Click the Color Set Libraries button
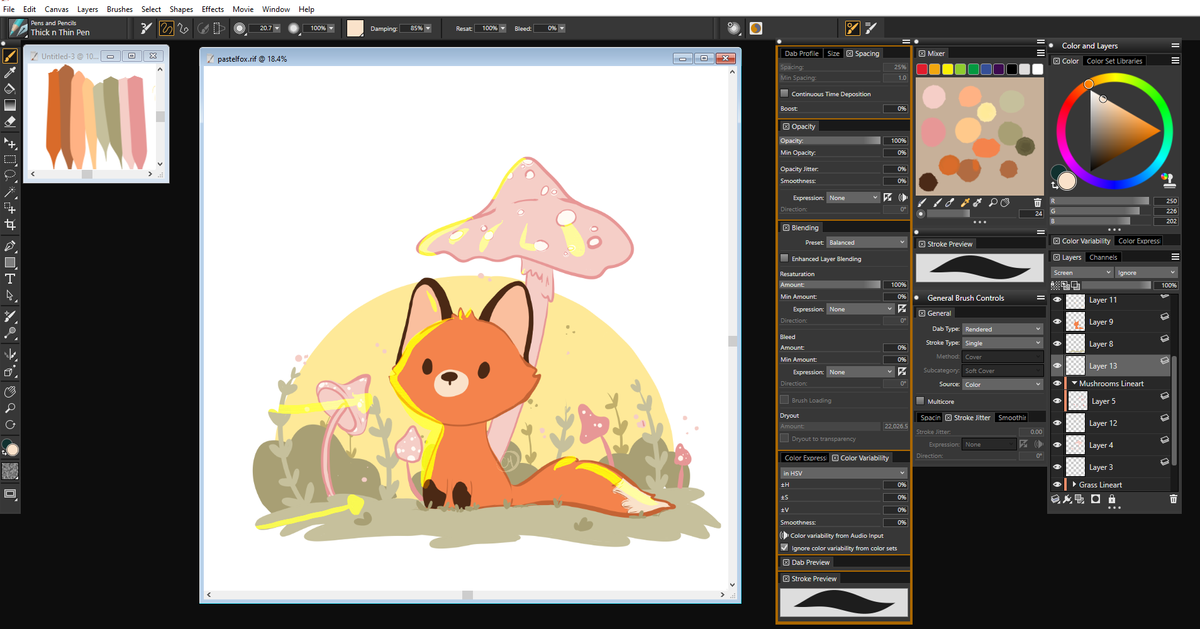The height and width of the screenshot is (629, 1200). 1113,60
